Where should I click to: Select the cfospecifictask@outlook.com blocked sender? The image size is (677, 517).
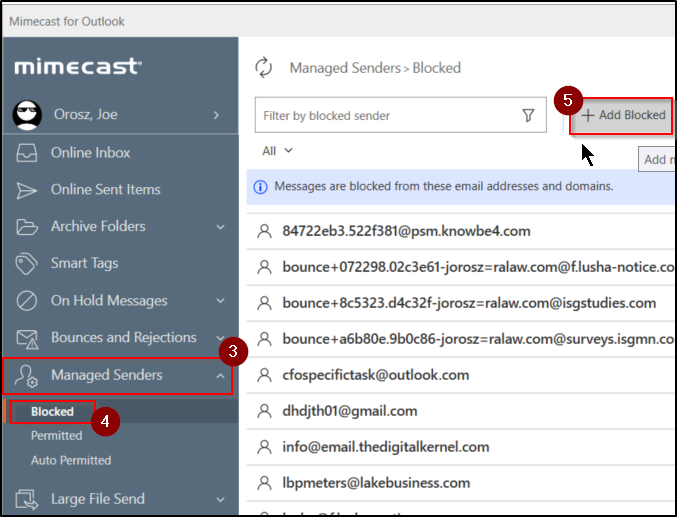pos(375,375)
